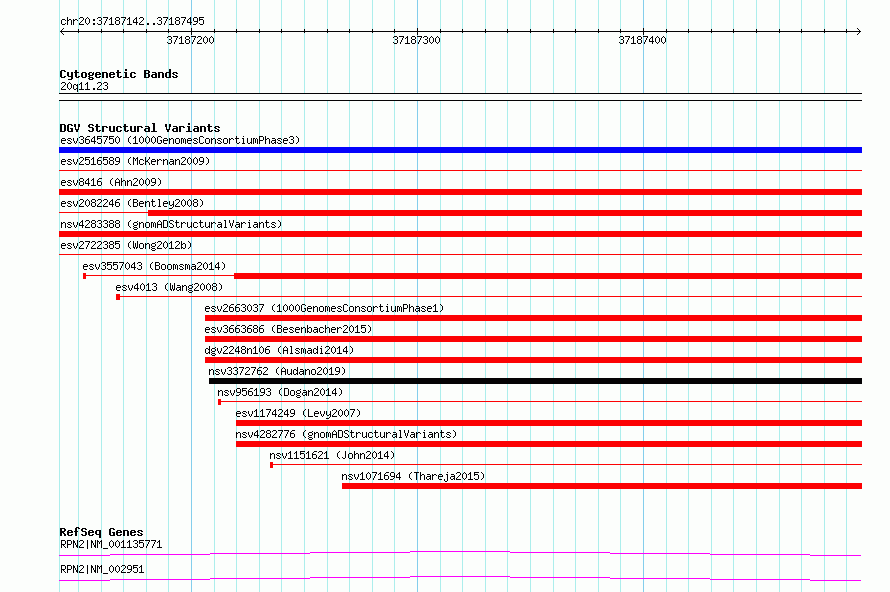
Task: Click the magenta line under RPN2|NM_002951
Action: [460, 578]
